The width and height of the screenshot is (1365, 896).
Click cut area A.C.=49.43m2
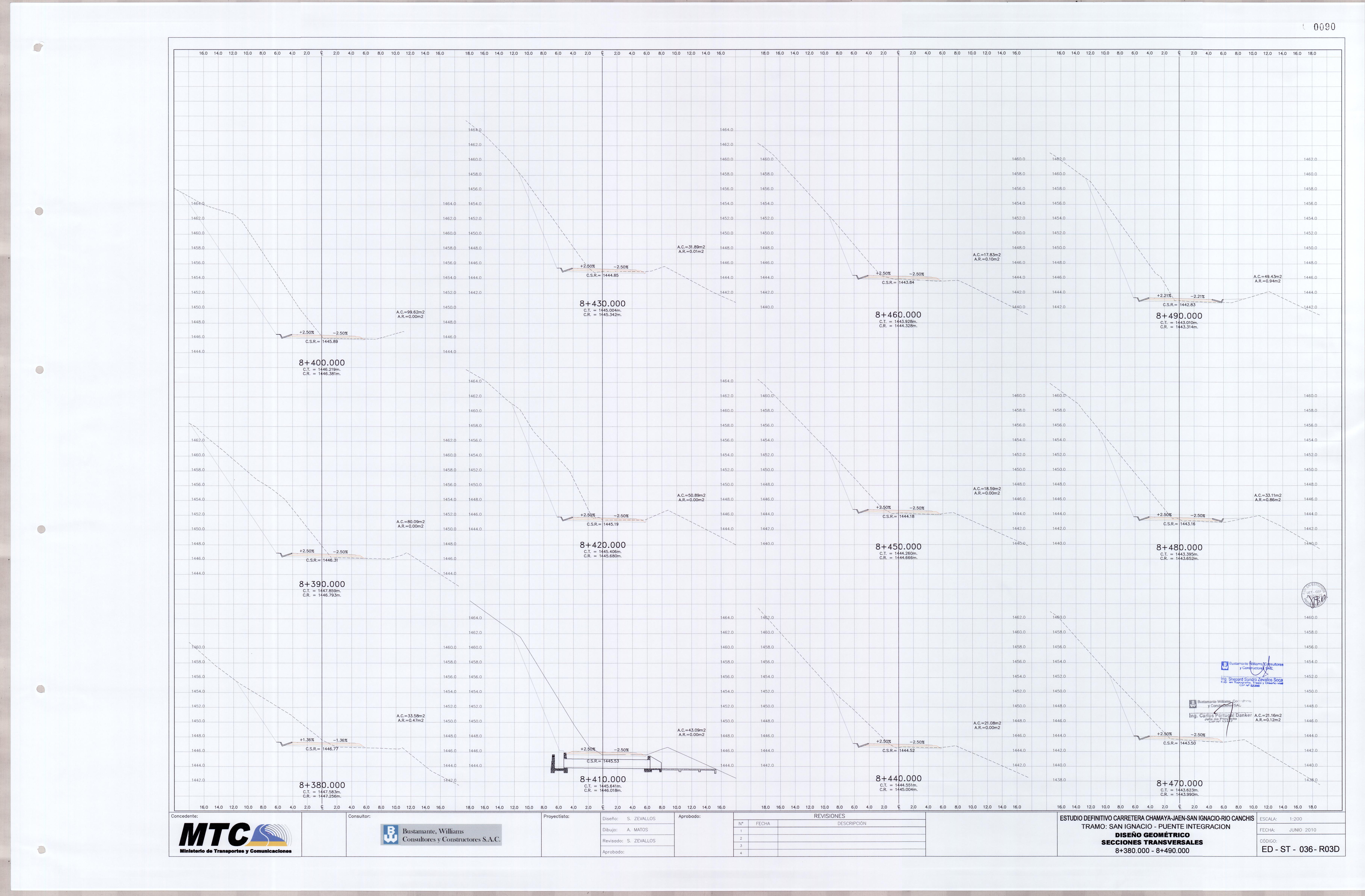[1267, 277]
